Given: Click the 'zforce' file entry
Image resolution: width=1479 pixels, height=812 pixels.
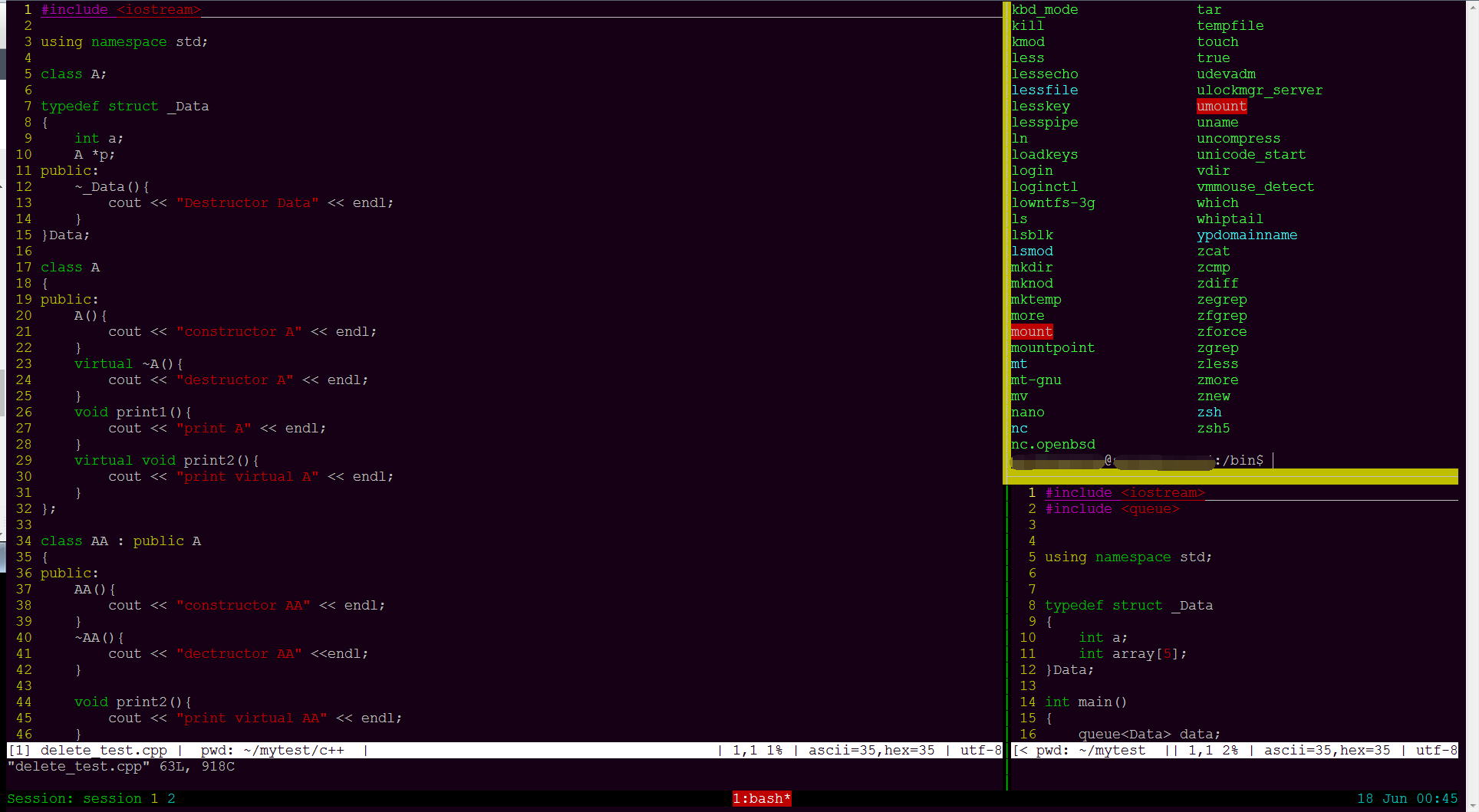Looking at the screenshot, I should tap(1221, 331).
